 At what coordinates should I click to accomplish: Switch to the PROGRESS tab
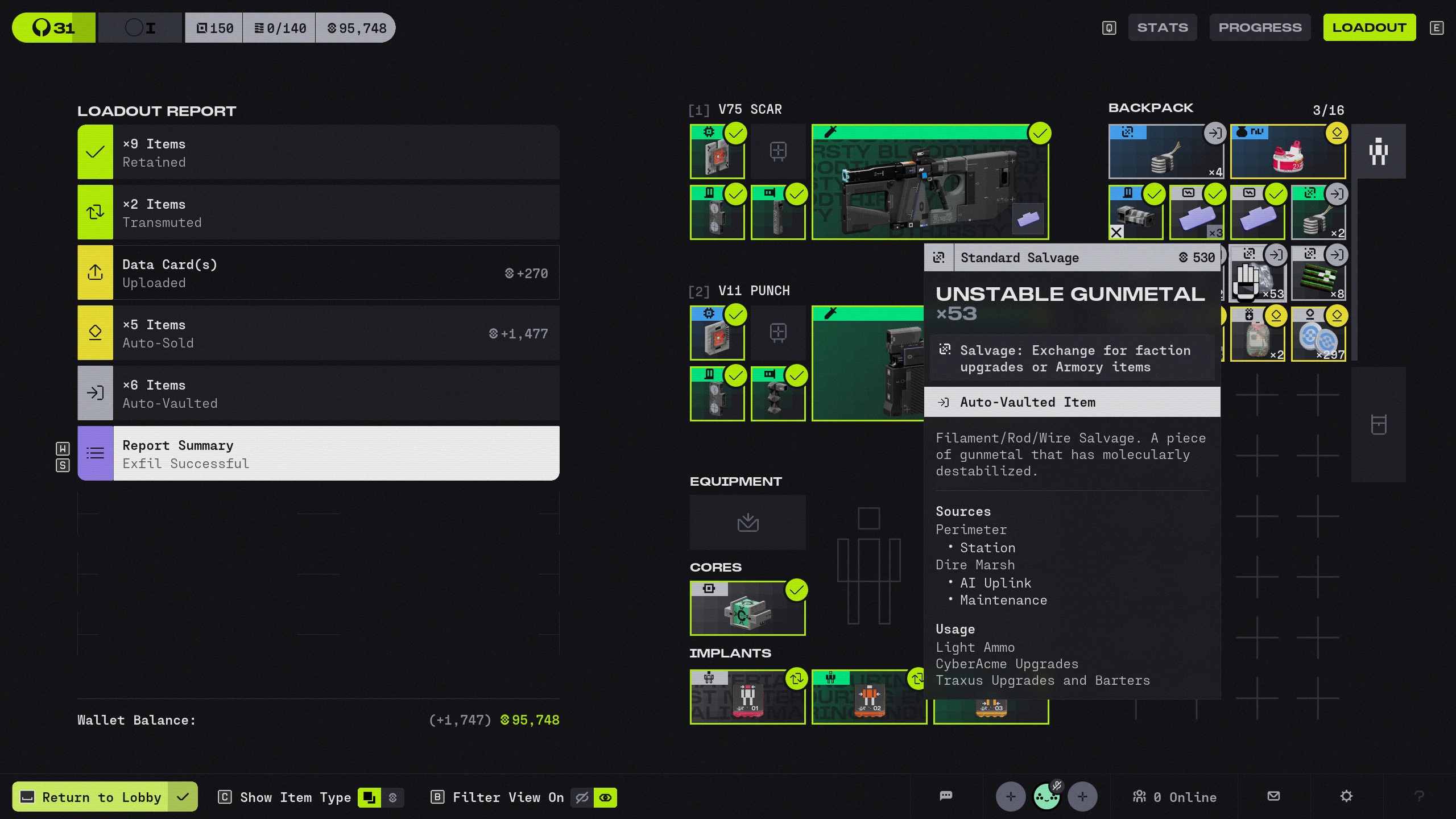(x=1260, y=27)
